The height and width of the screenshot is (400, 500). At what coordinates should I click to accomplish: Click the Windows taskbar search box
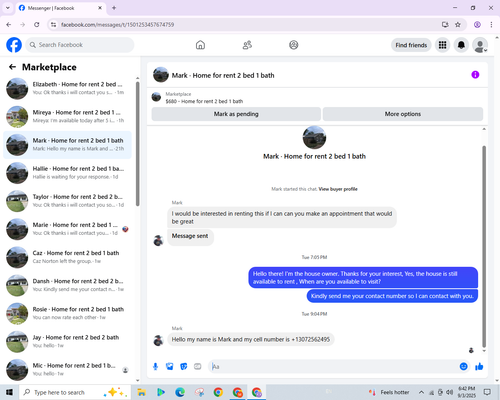tap(75, 392)
